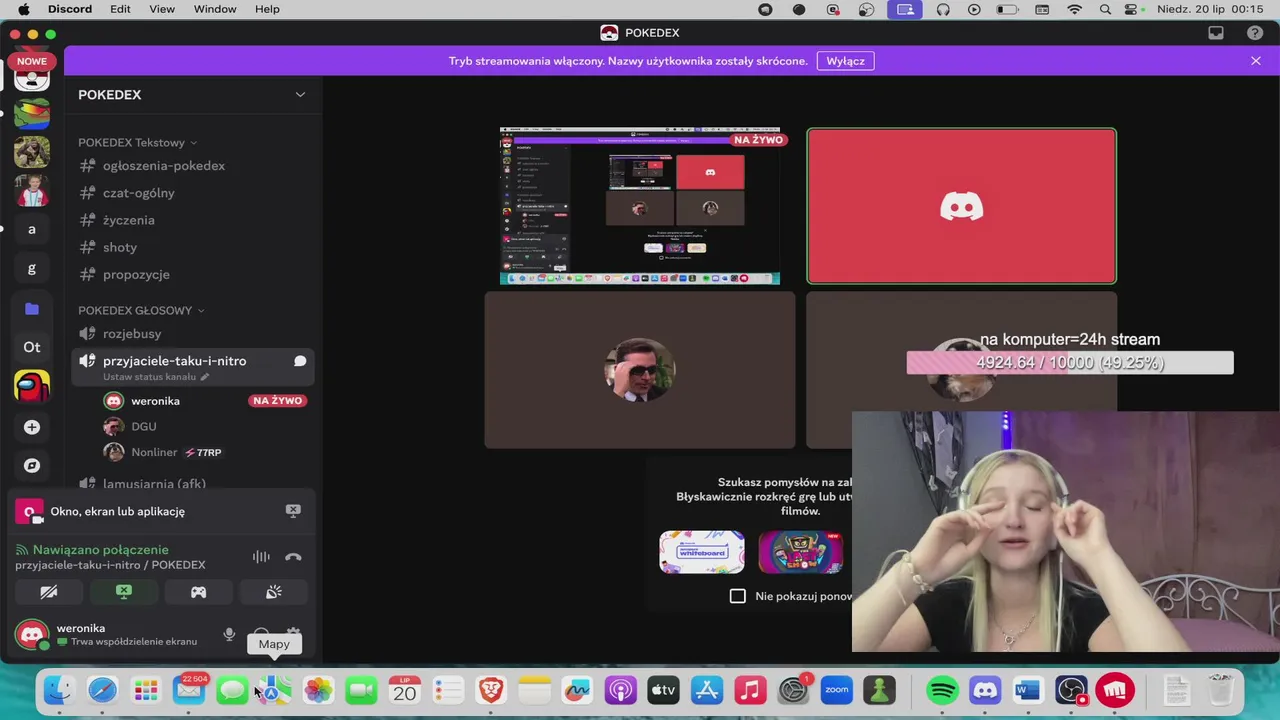Click the purple screen sharing menu bar icon
The image size is (1280, 720).
tap(906, 9)
